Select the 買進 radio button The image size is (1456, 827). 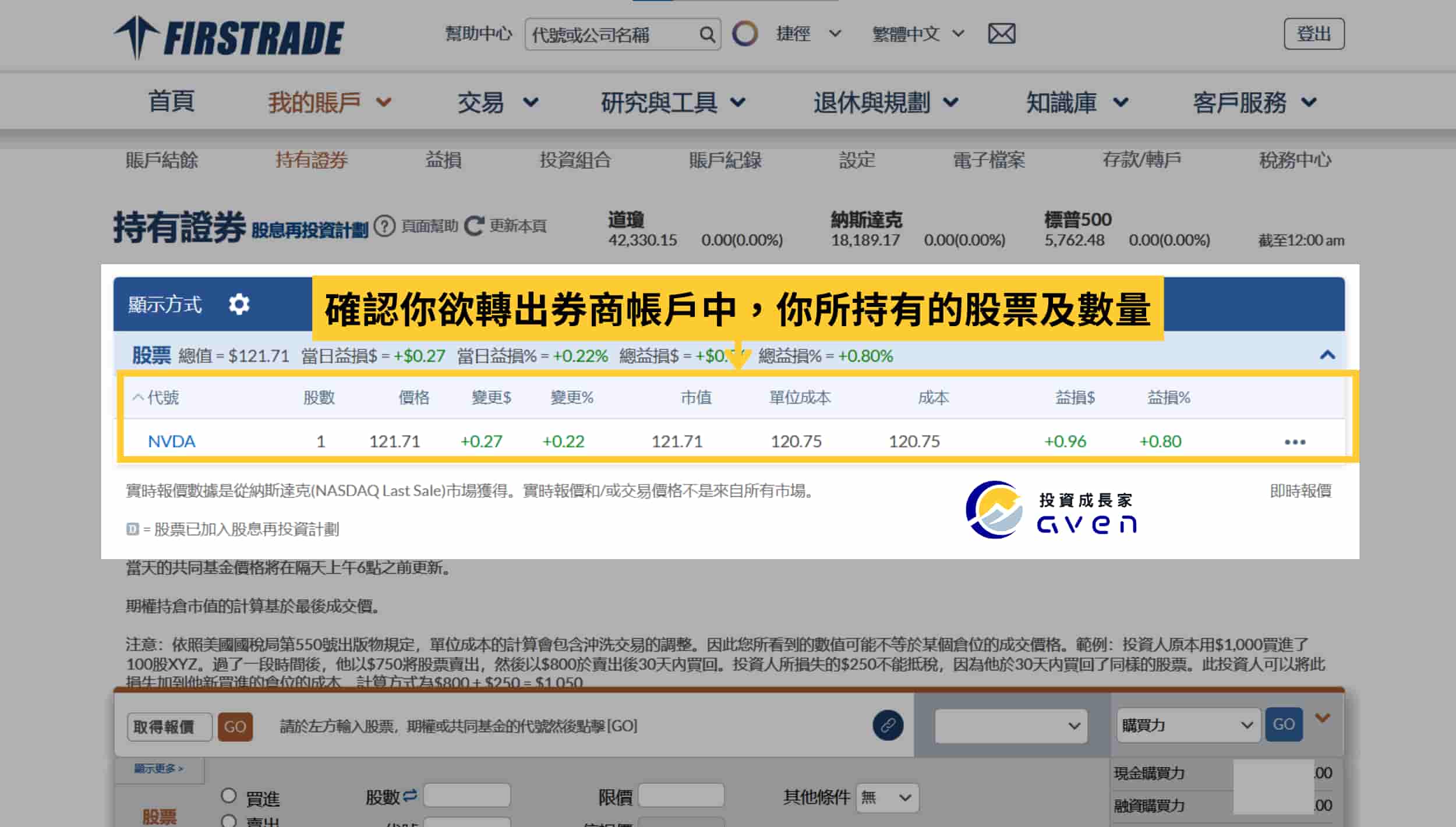(228, 797)
